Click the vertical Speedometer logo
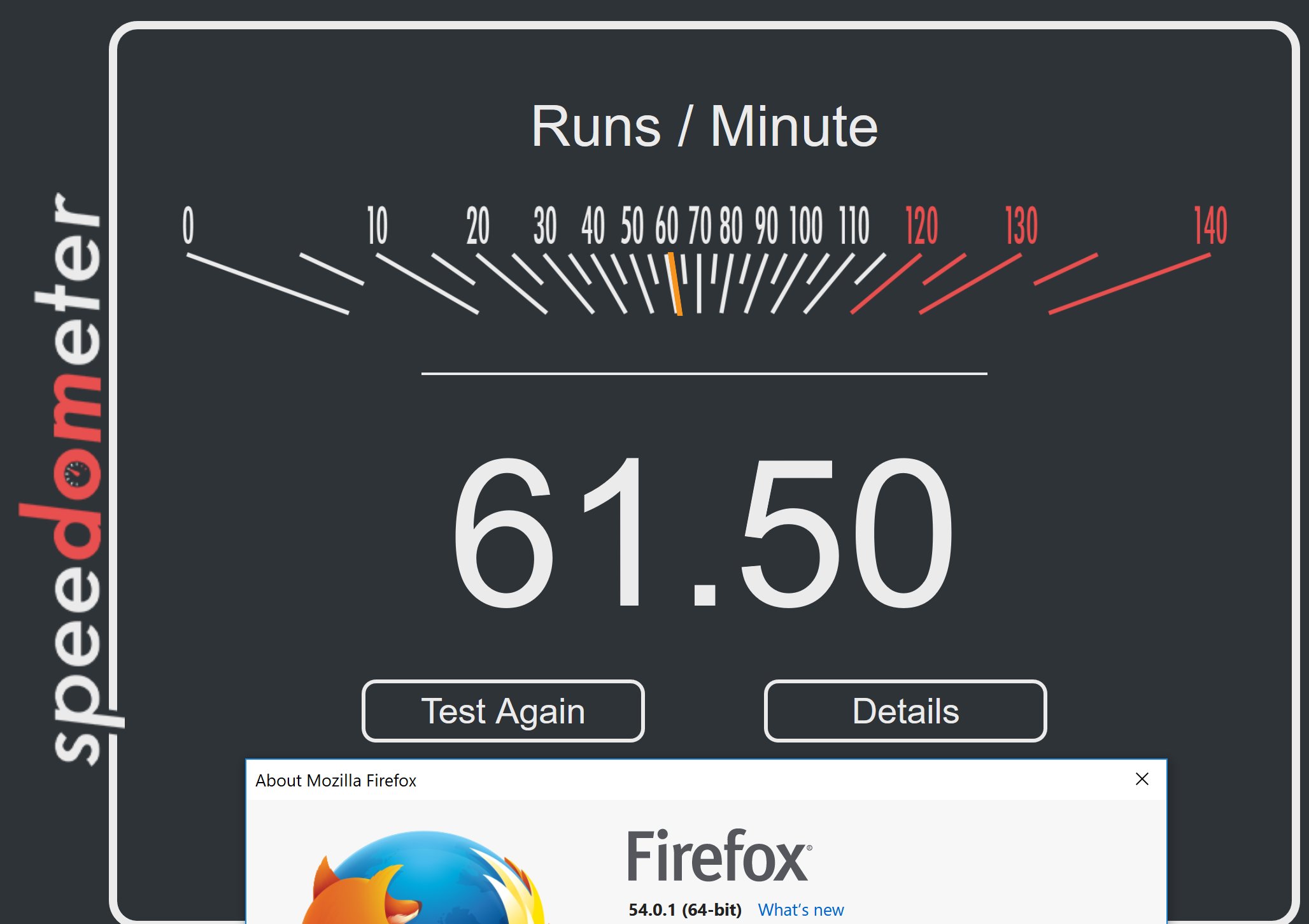This screenshot has width=1309, height=924. coord(70,479)
